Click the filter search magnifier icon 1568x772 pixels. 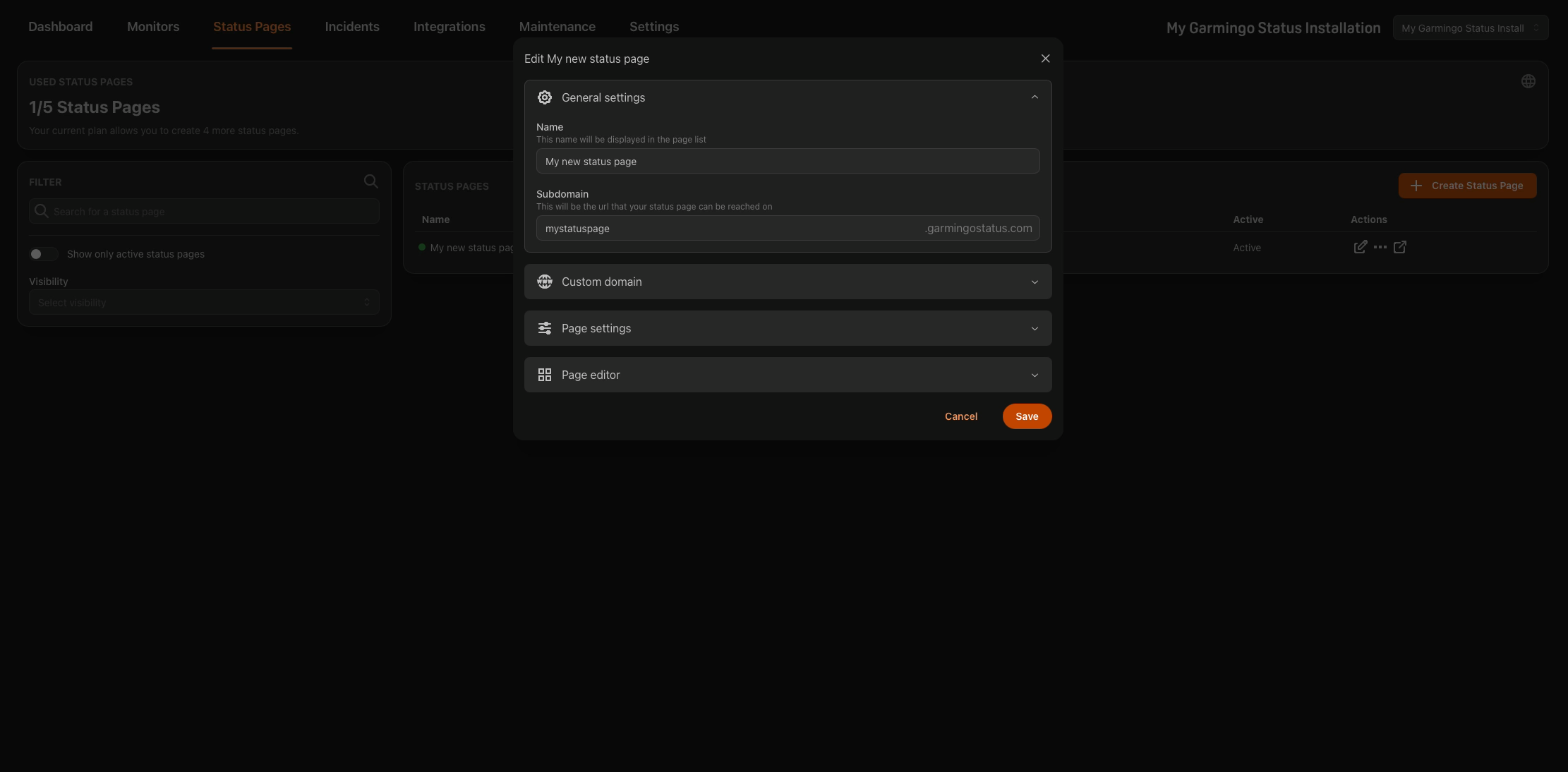(370, 181)
